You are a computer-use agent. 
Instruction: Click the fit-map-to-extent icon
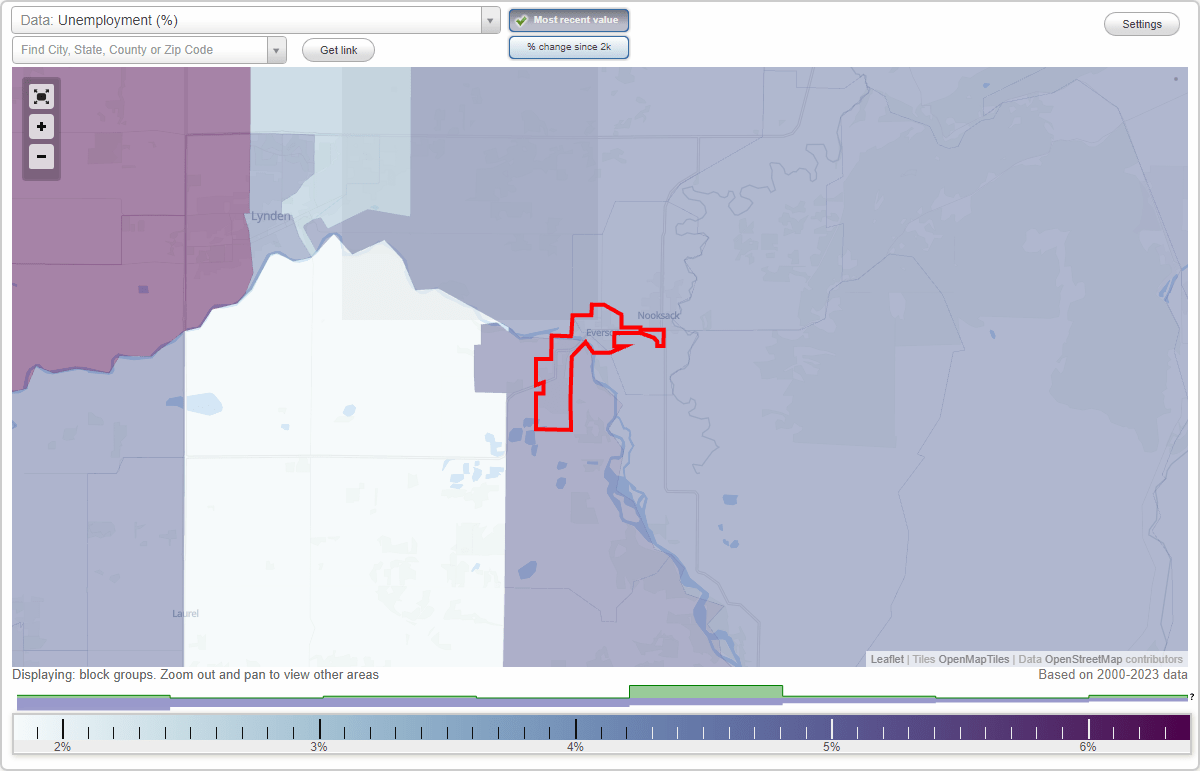41,96
